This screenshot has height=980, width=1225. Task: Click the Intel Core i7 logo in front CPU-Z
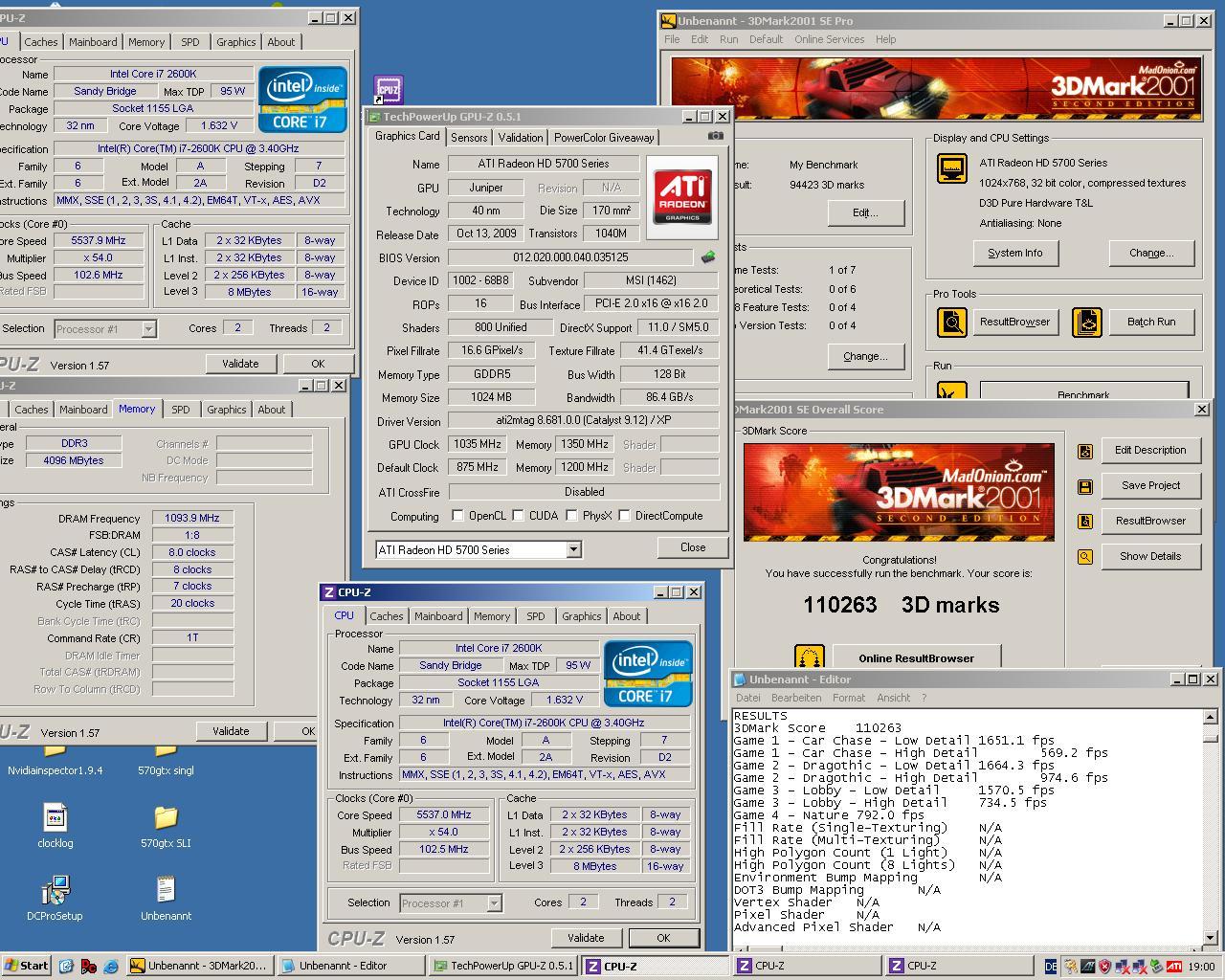point(648,674)
